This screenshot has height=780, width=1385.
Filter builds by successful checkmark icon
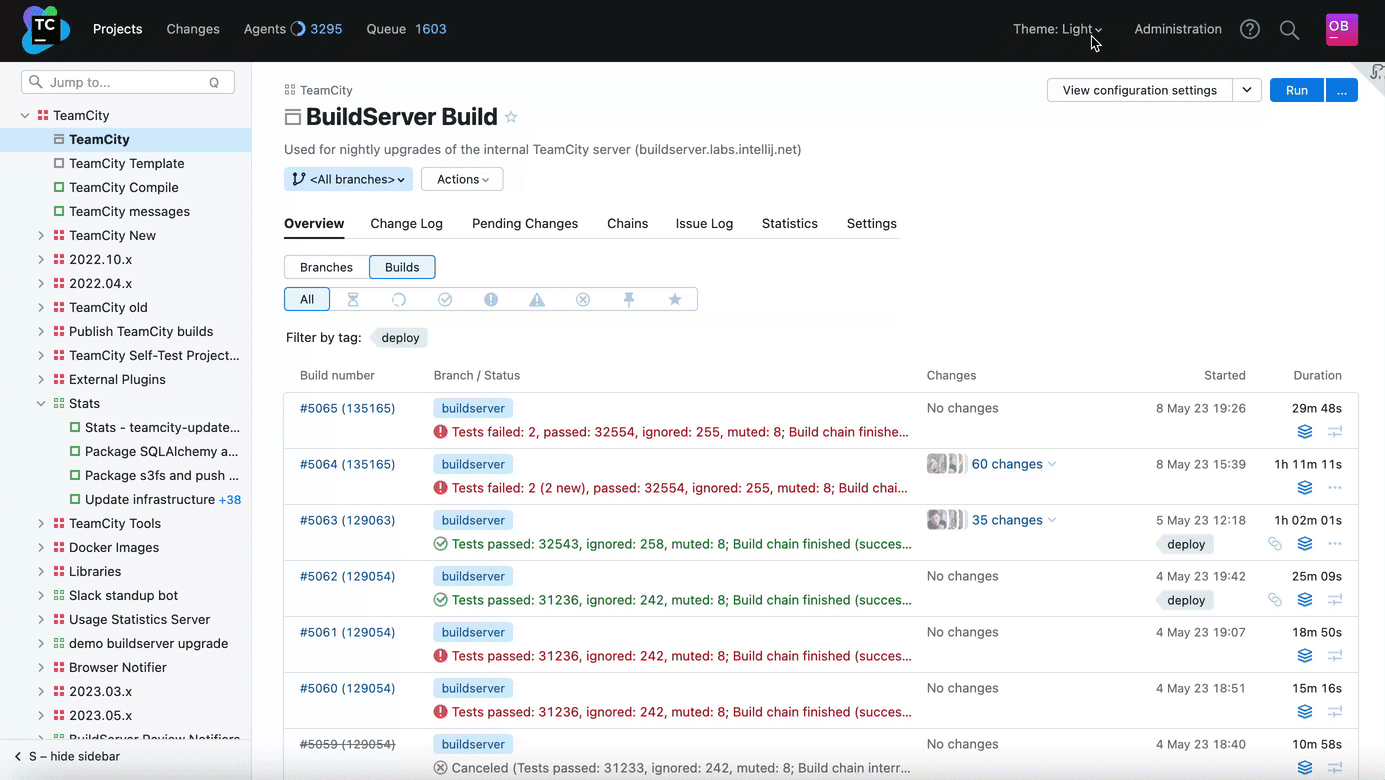pos(445,299)
